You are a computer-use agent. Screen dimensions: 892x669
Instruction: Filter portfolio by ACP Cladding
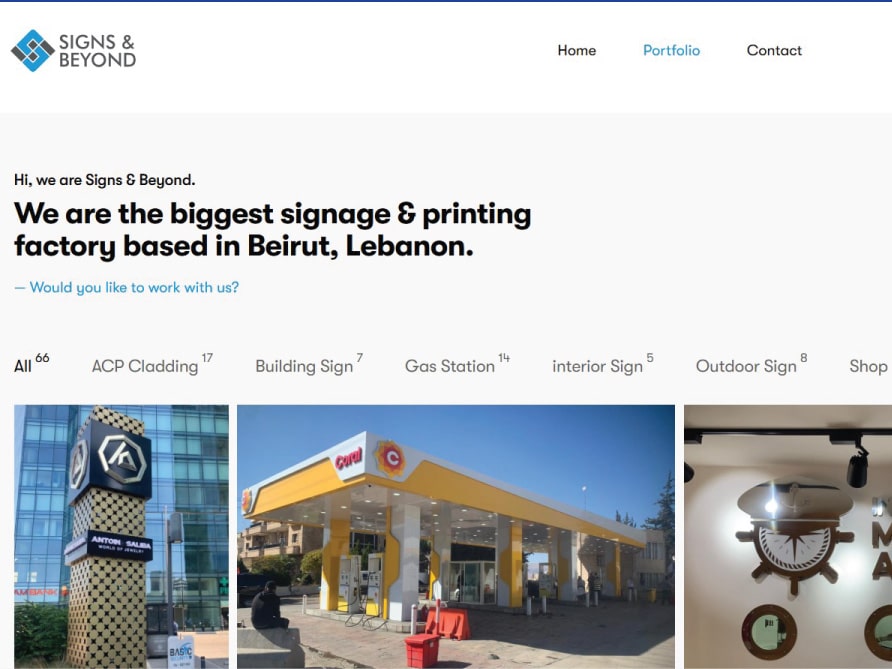pos(152,364)
